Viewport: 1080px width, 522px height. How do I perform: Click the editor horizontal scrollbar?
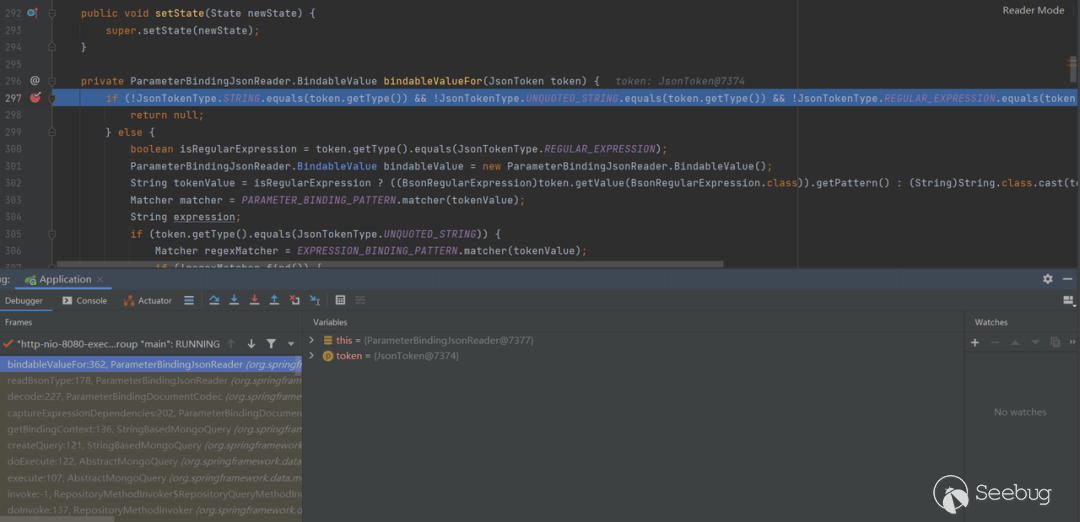point(400,265)
